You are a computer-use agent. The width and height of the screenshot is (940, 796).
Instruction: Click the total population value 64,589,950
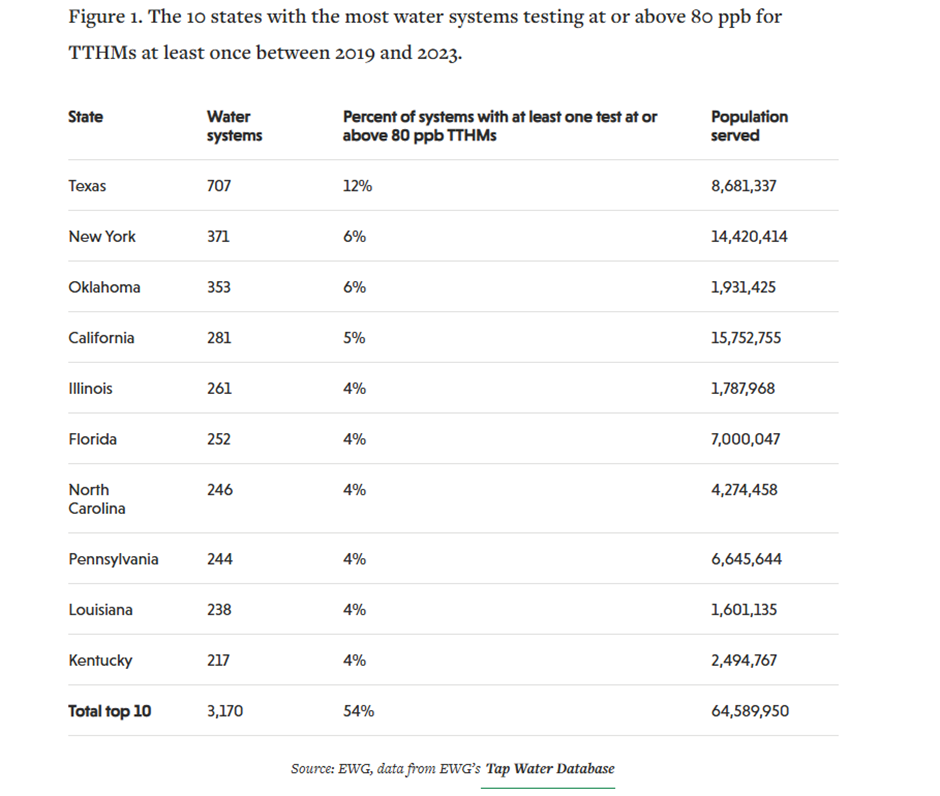tap(750, 711)
